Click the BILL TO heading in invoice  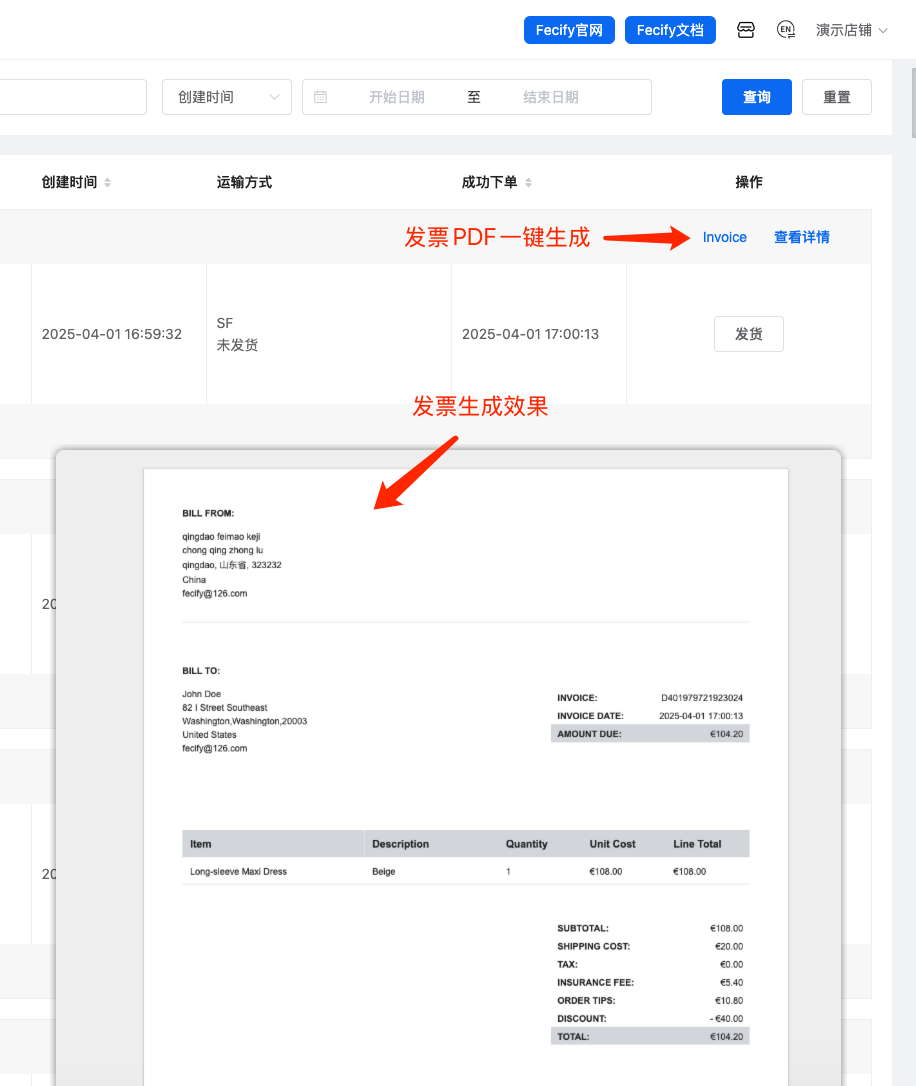pyautogui.click(x=201, y=670)
